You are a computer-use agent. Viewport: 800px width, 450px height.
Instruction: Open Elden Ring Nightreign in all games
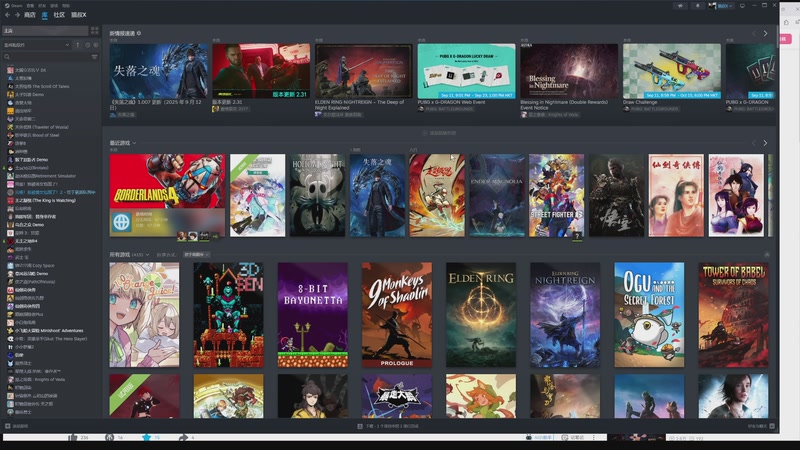pos(565,315)
